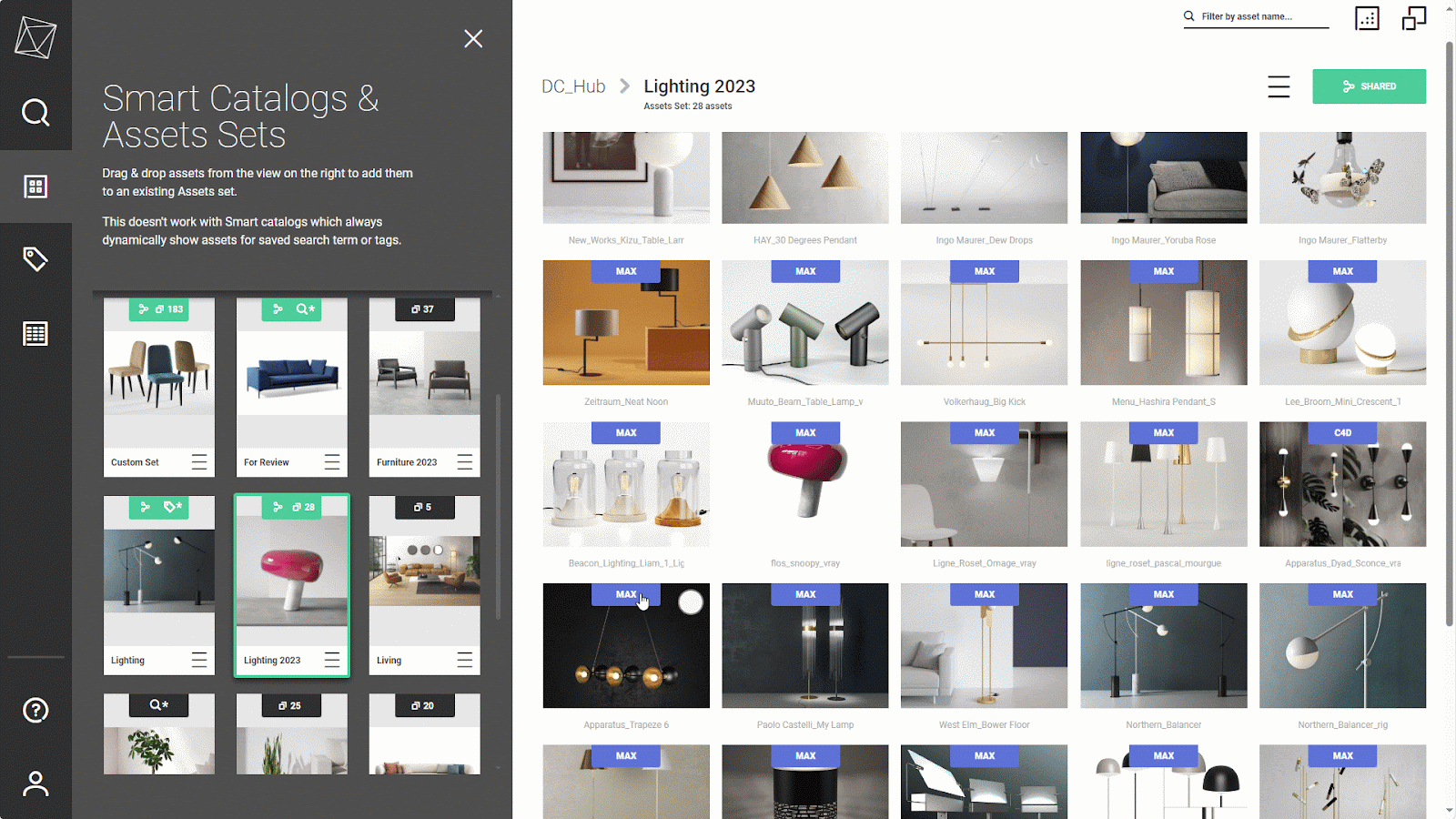This screenshot has width=1456, height=819.
Task: Open the Living card menu
Action: tap(465, 661)
